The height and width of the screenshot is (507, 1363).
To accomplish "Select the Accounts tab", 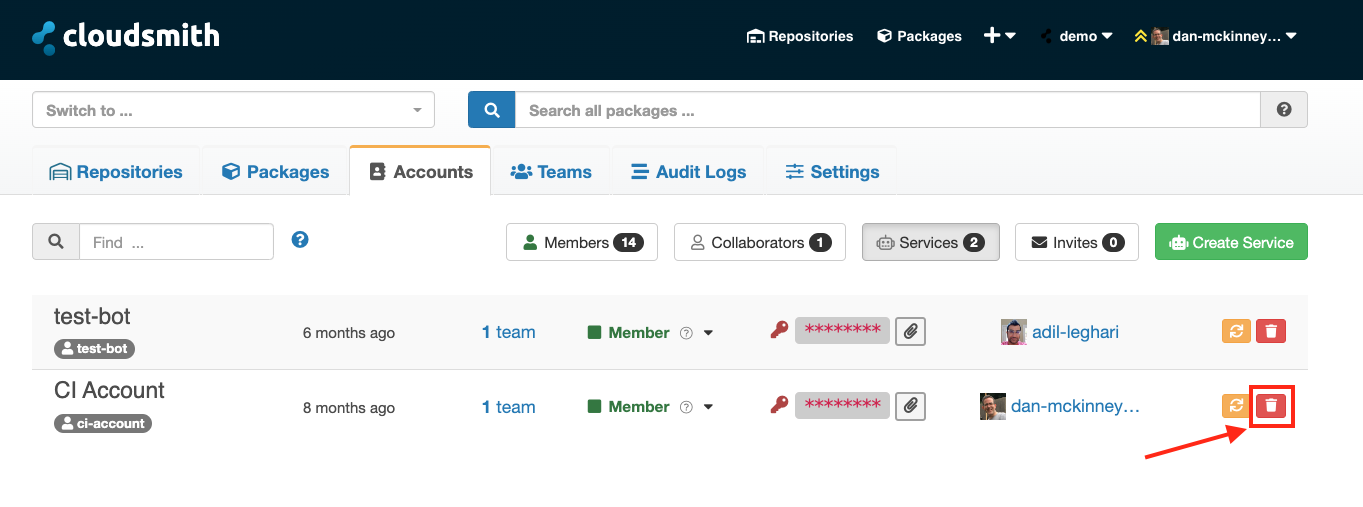I will tap(420, 172).
